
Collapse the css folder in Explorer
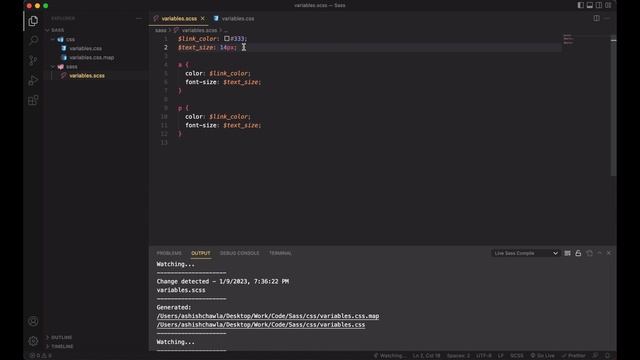click(x=66, y=40)
